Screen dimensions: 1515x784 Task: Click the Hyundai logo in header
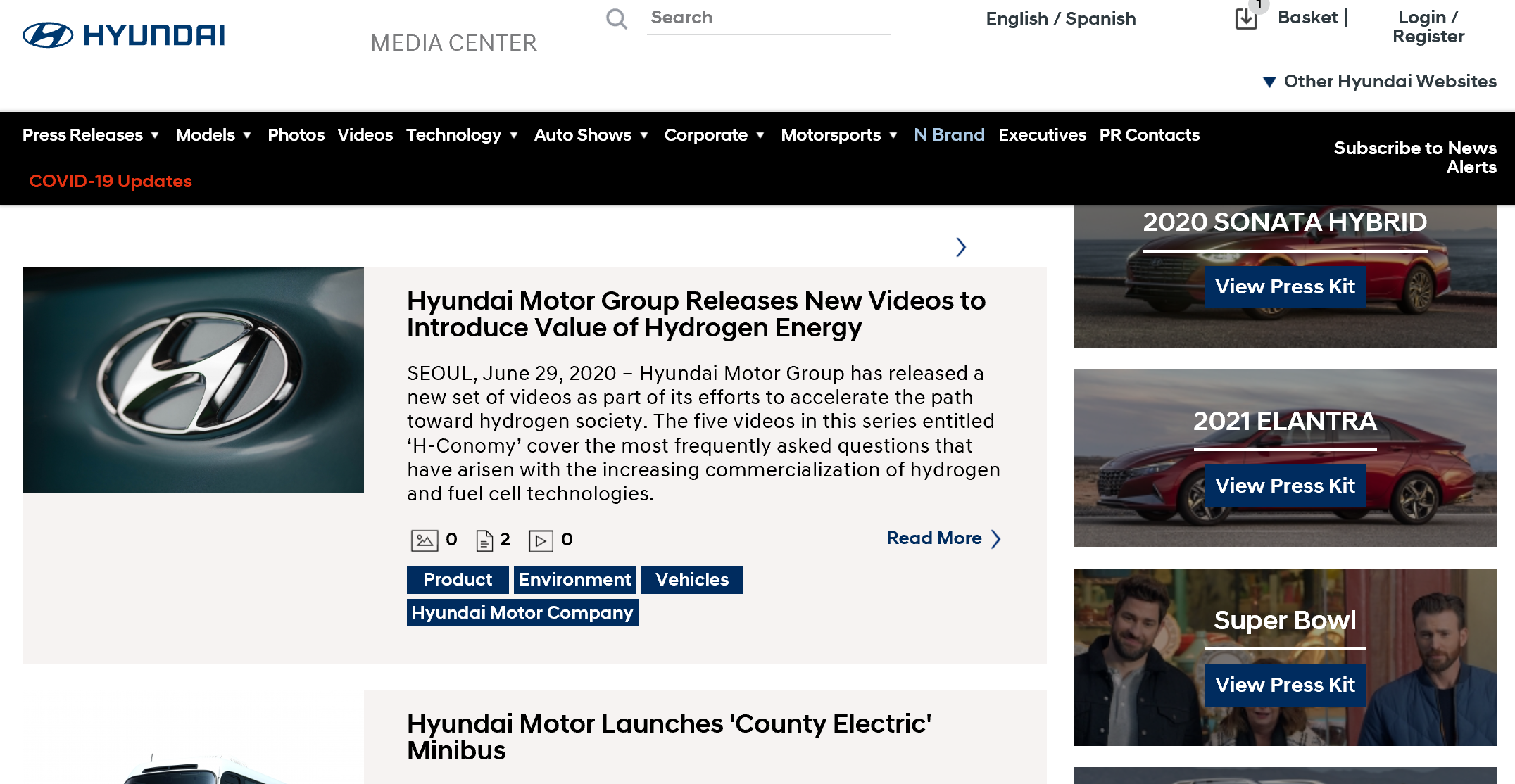coord(124,35)
